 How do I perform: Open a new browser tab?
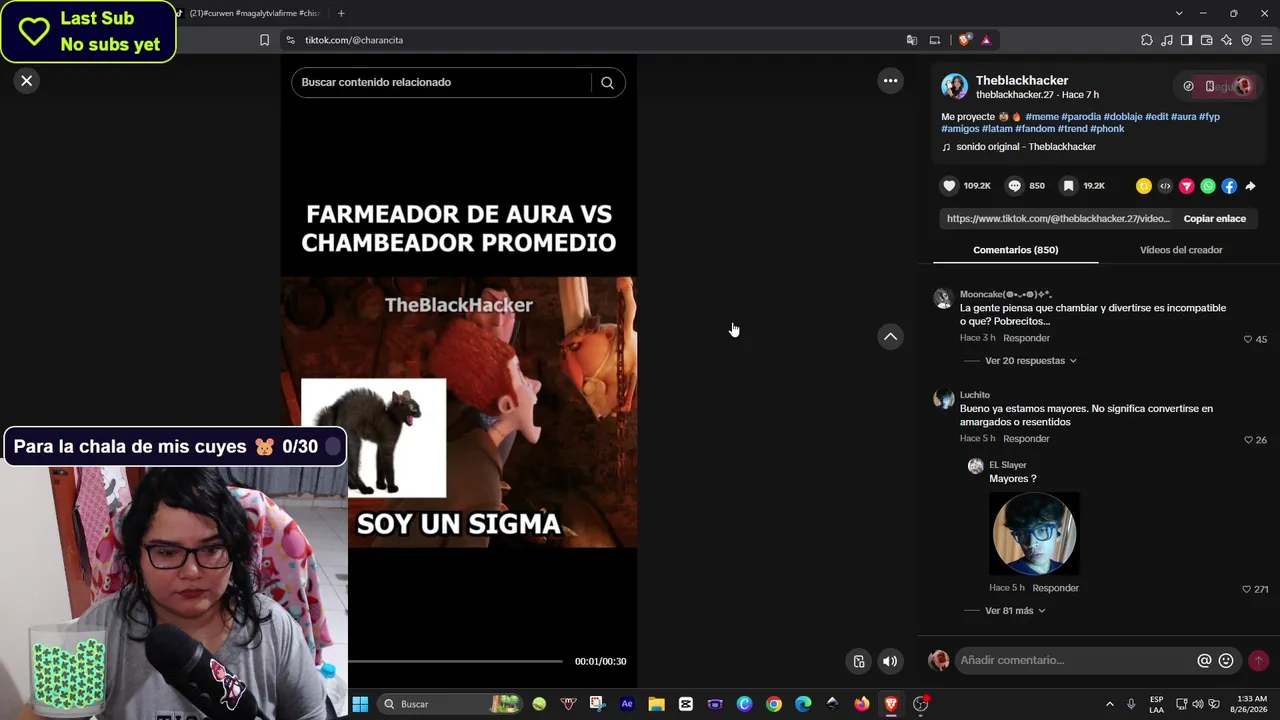pos(341,13)
